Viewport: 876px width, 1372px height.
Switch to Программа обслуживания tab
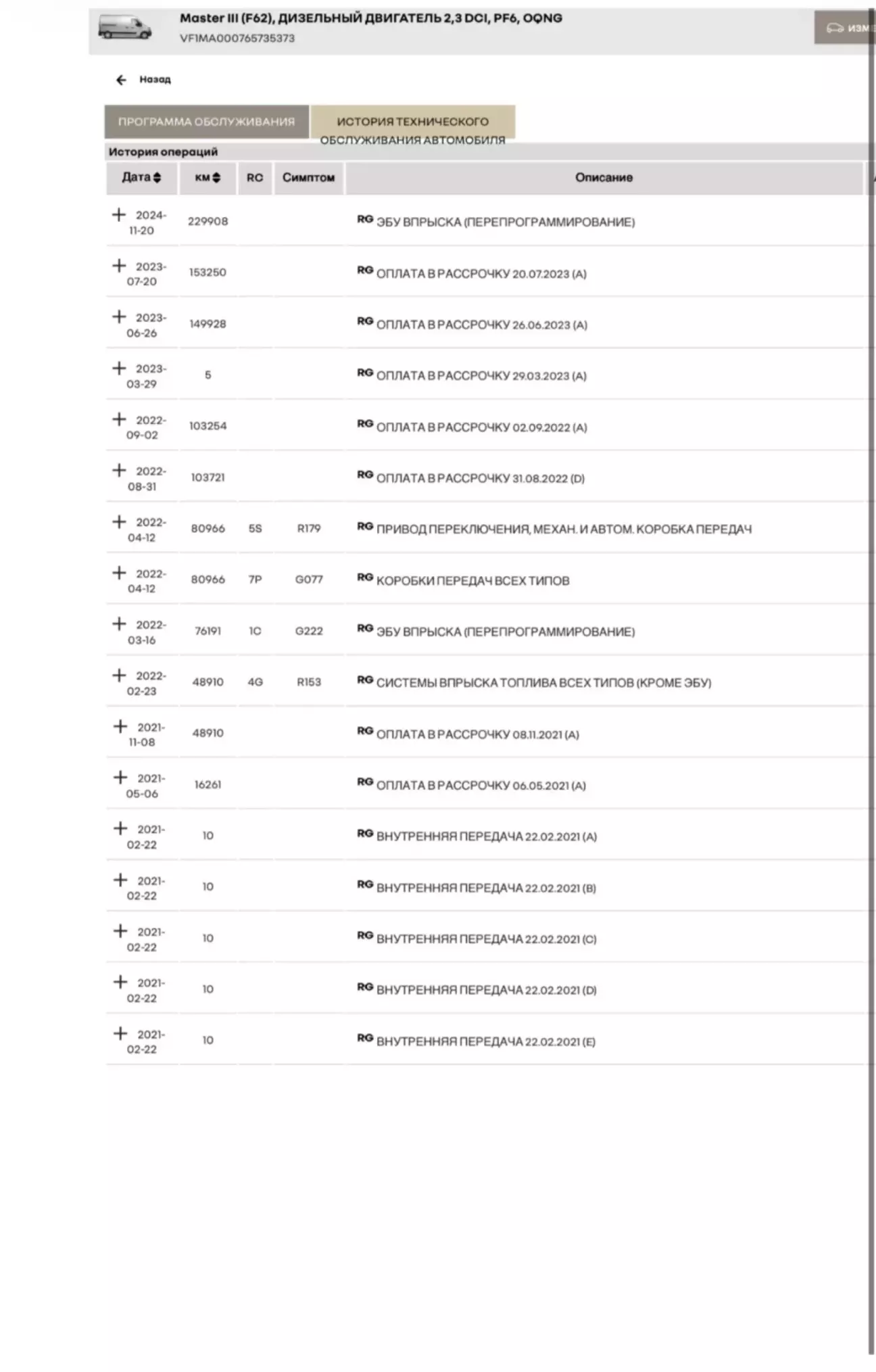coord(206,122)
